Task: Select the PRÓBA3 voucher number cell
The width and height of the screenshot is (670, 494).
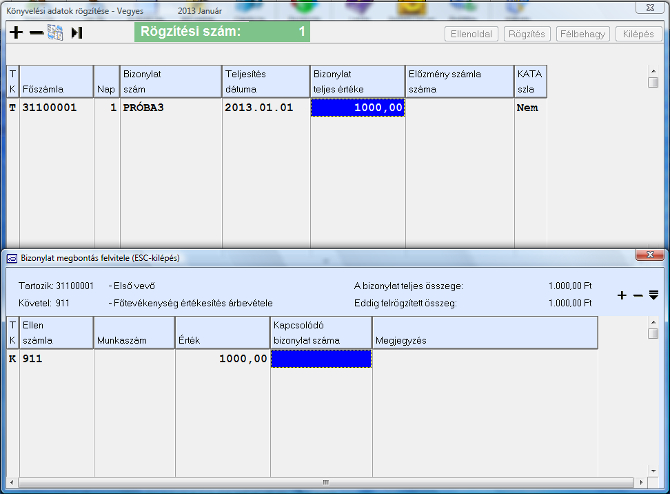Action: (170, 108)
